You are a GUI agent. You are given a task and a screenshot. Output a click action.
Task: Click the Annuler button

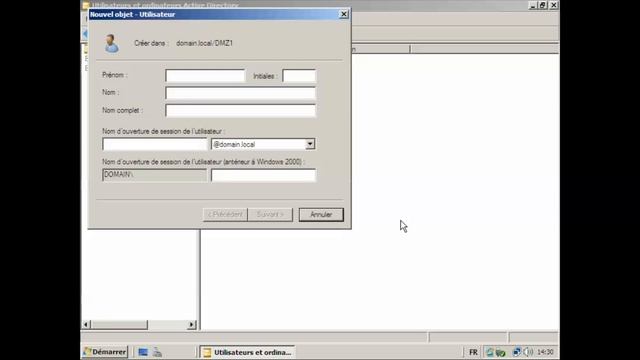[321, 215]
